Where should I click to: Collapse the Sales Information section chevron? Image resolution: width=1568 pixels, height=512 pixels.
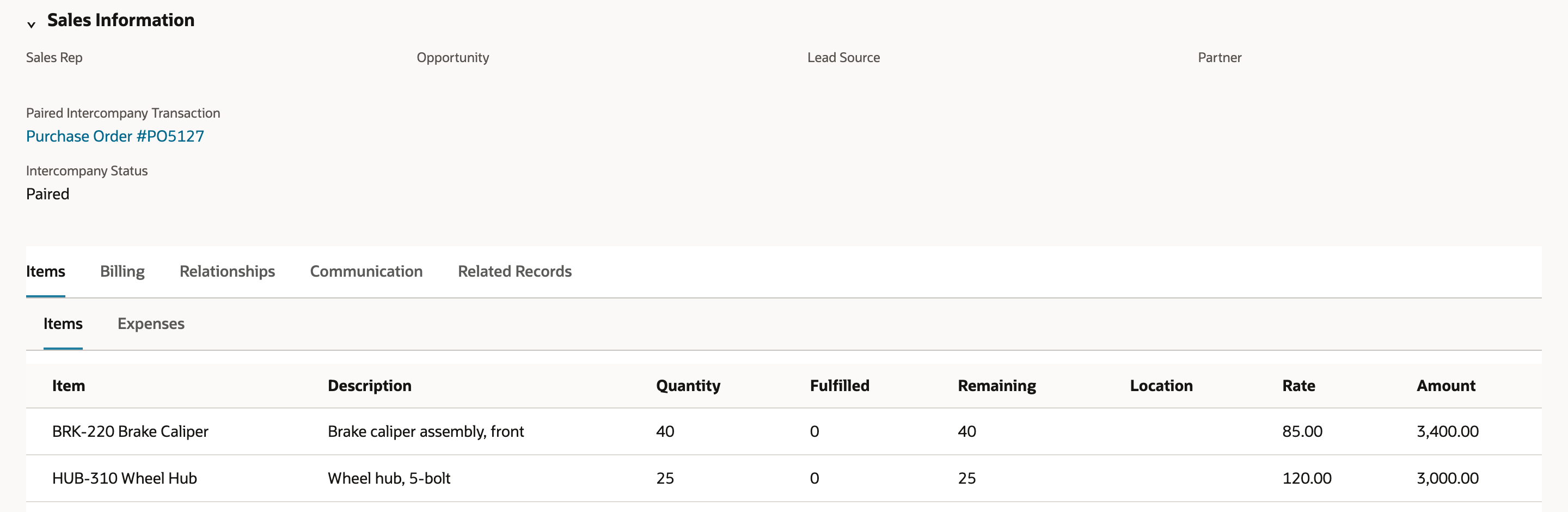(31, 25)
